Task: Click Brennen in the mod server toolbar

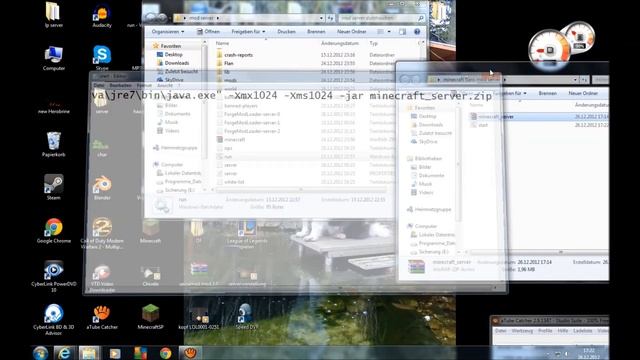Action: pyautogui.click(x=316, y=31)
